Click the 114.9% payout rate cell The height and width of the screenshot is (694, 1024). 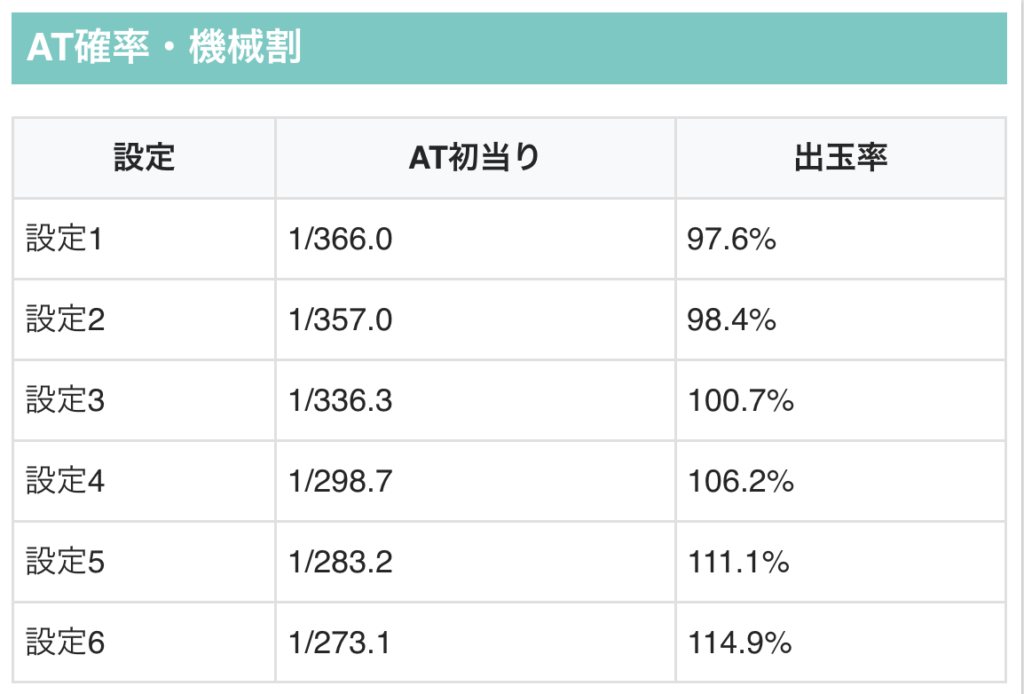click(x=740, y=643)
